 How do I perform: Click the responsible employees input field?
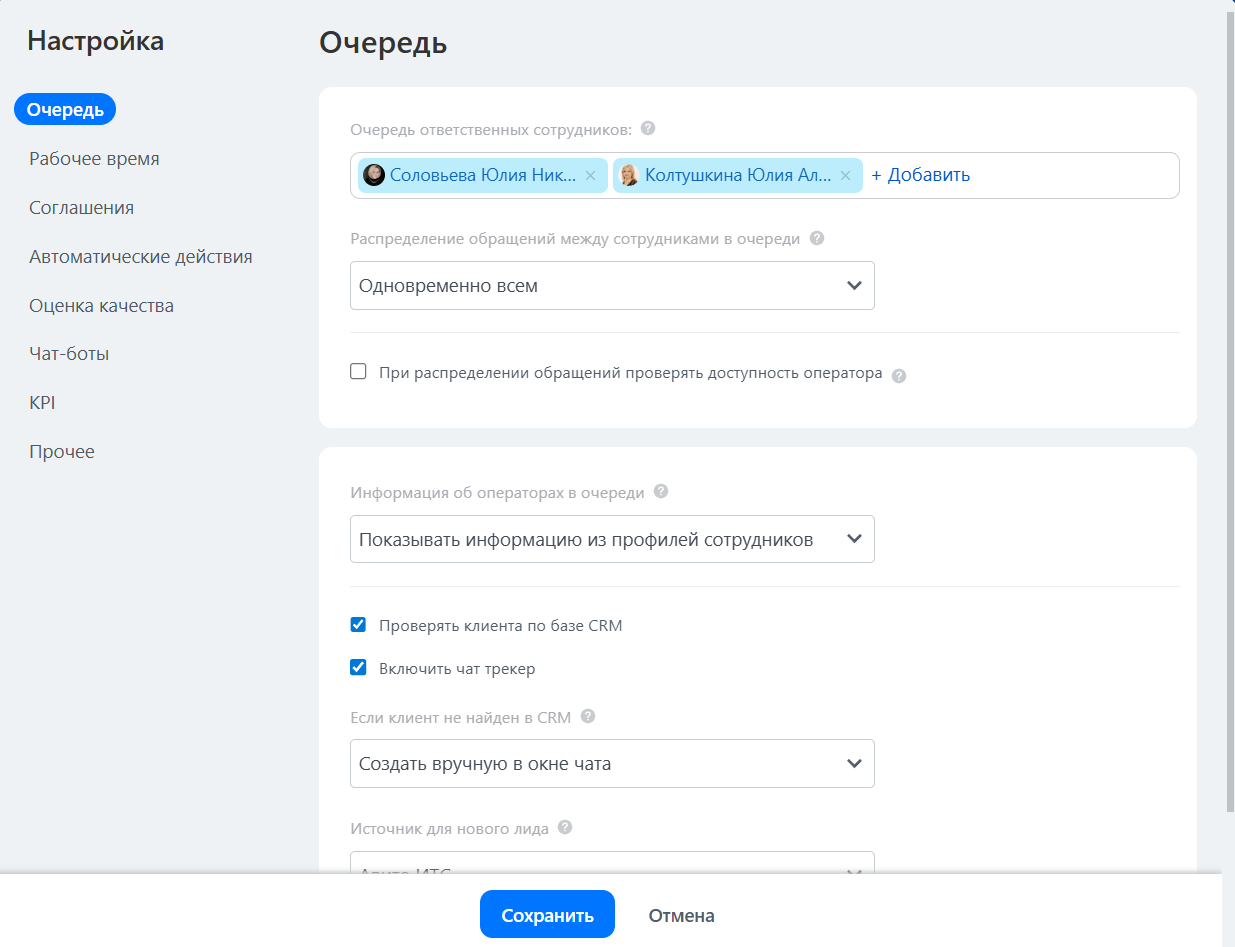tap(765, 175)
